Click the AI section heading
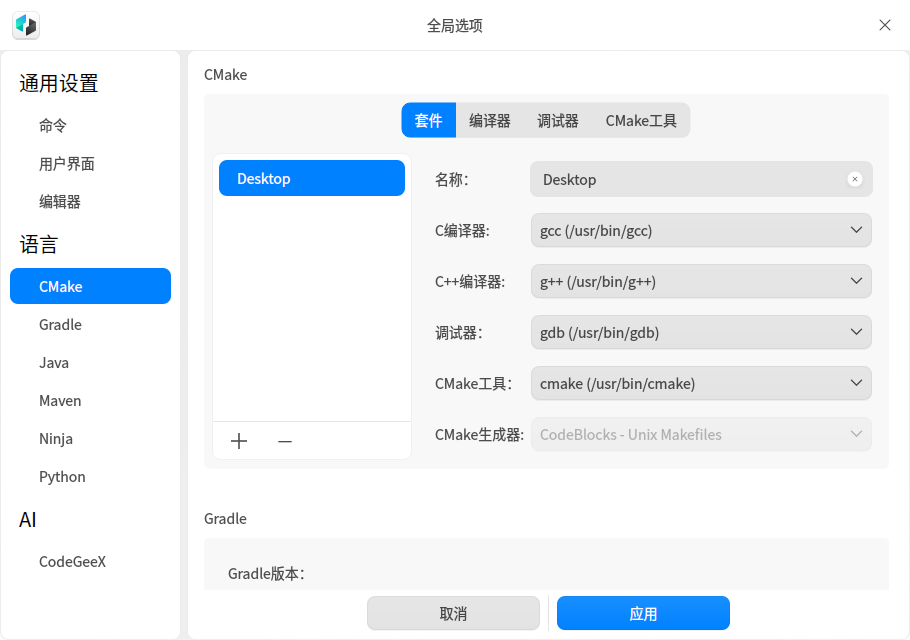Screen dimensions: 910x640 28,520
